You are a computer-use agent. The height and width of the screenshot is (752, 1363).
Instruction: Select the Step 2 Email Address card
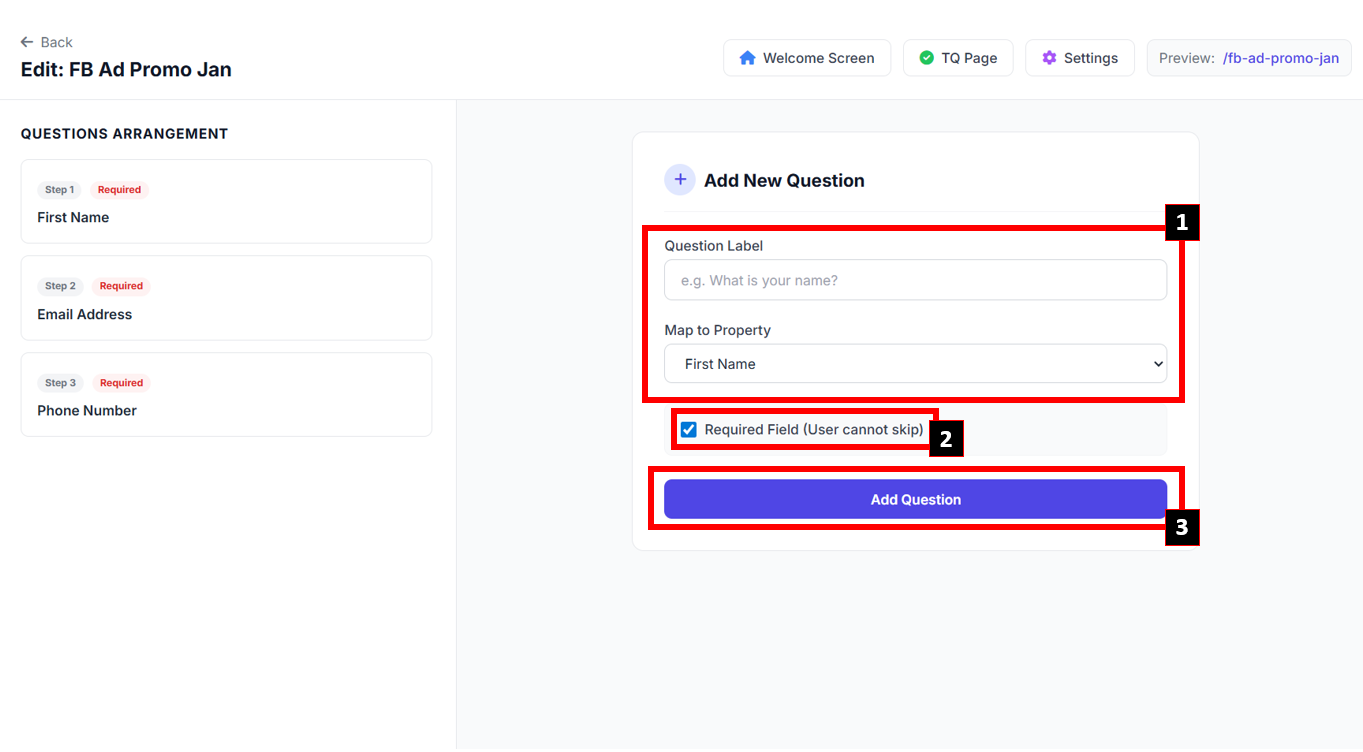(x=226, y=298)
